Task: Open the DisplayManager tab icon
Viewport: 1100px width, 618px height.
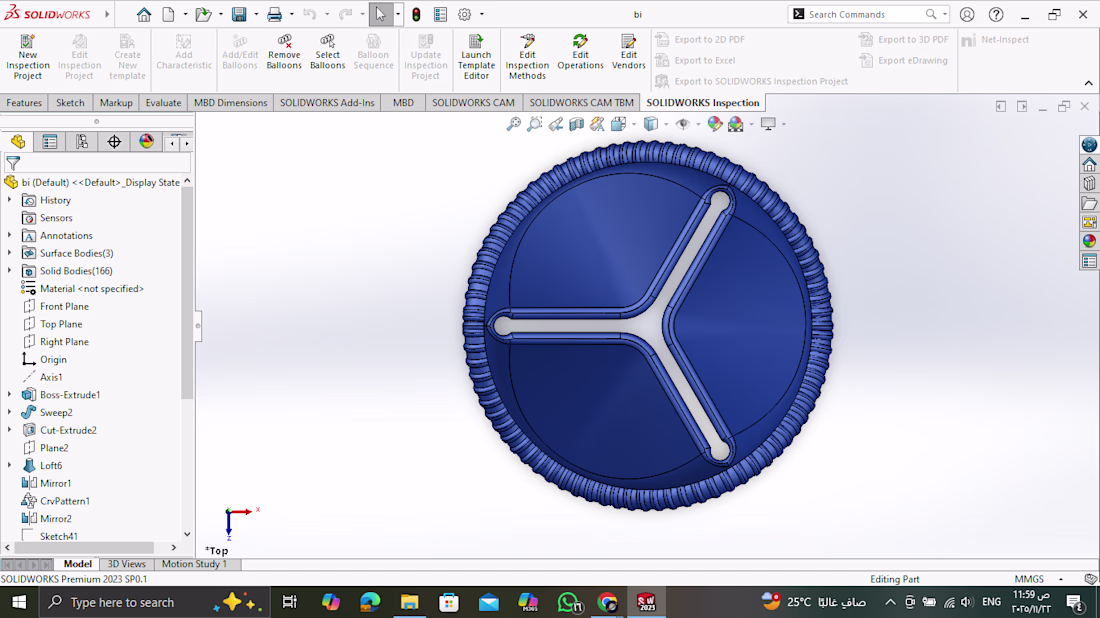Action: tap(146, 142)
